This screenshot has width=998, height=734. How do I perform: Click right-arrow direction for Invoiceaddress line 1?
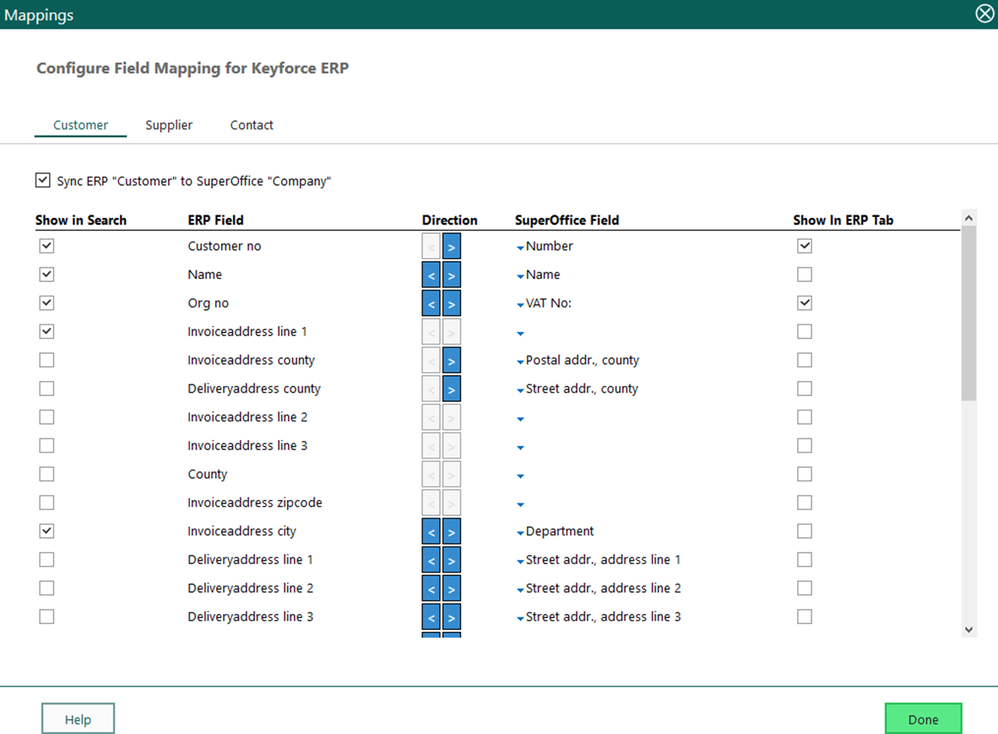[451, 332]
